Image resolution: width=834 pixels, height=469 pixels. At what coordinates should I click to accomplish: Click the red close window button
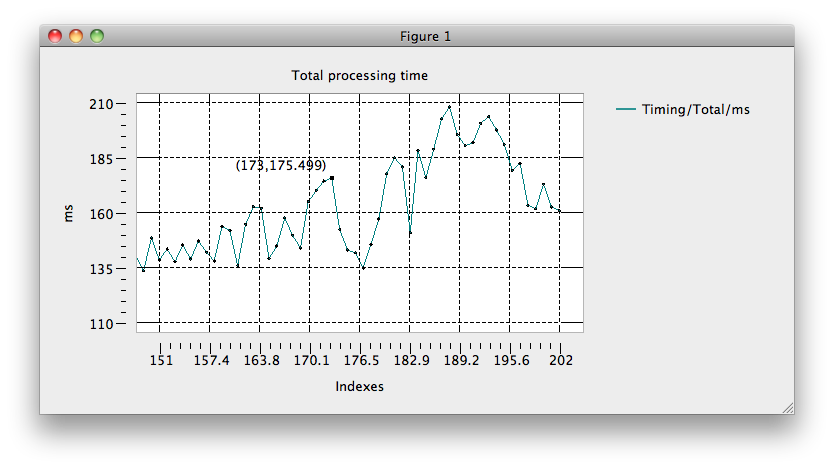55,36
